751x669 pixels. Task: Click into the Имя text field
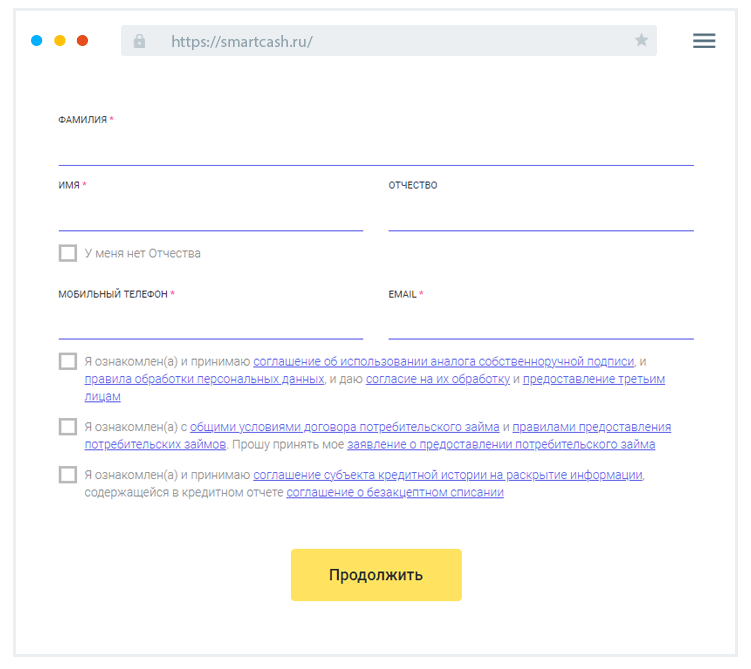point(210,216)
